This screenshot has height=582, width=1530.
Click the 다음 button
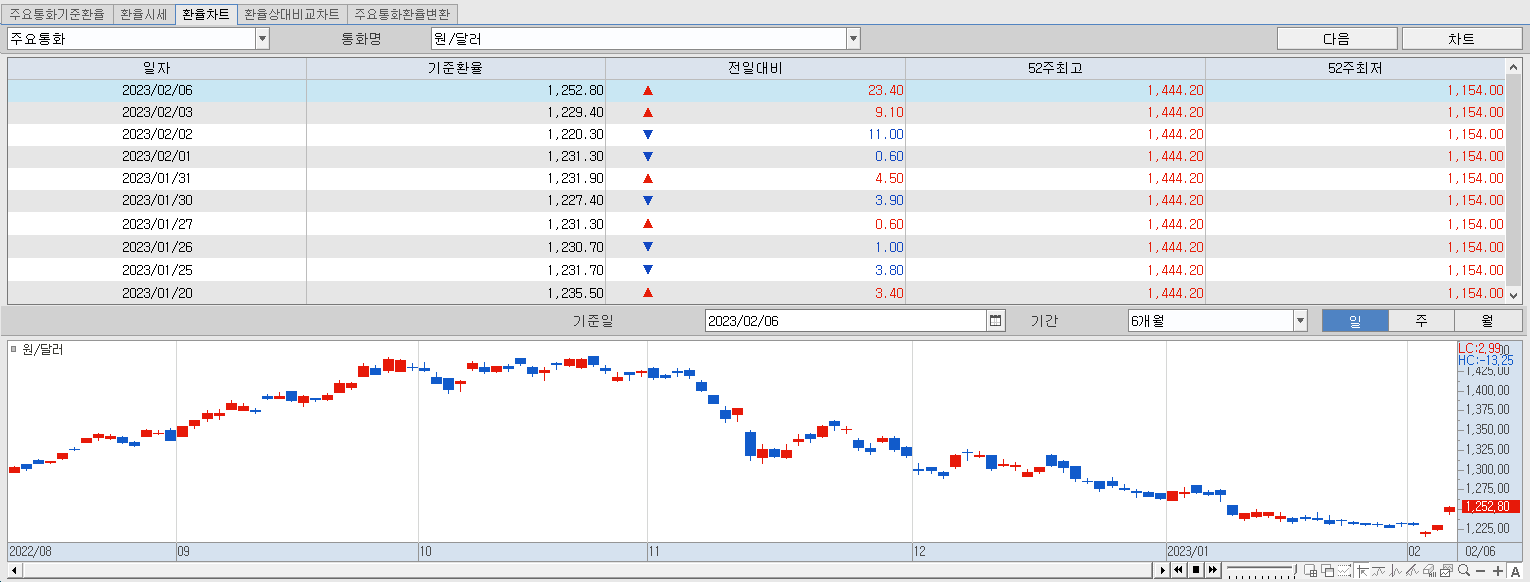coord(1337,39)
